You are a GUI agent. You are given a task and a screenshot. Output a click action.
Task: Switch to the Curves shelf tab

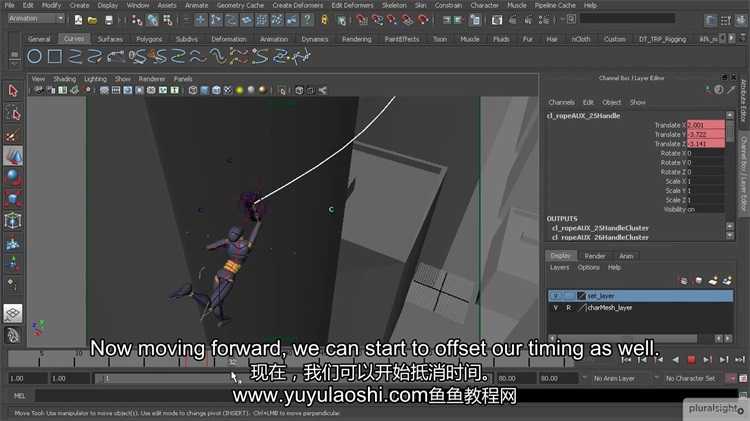[74, 39]
